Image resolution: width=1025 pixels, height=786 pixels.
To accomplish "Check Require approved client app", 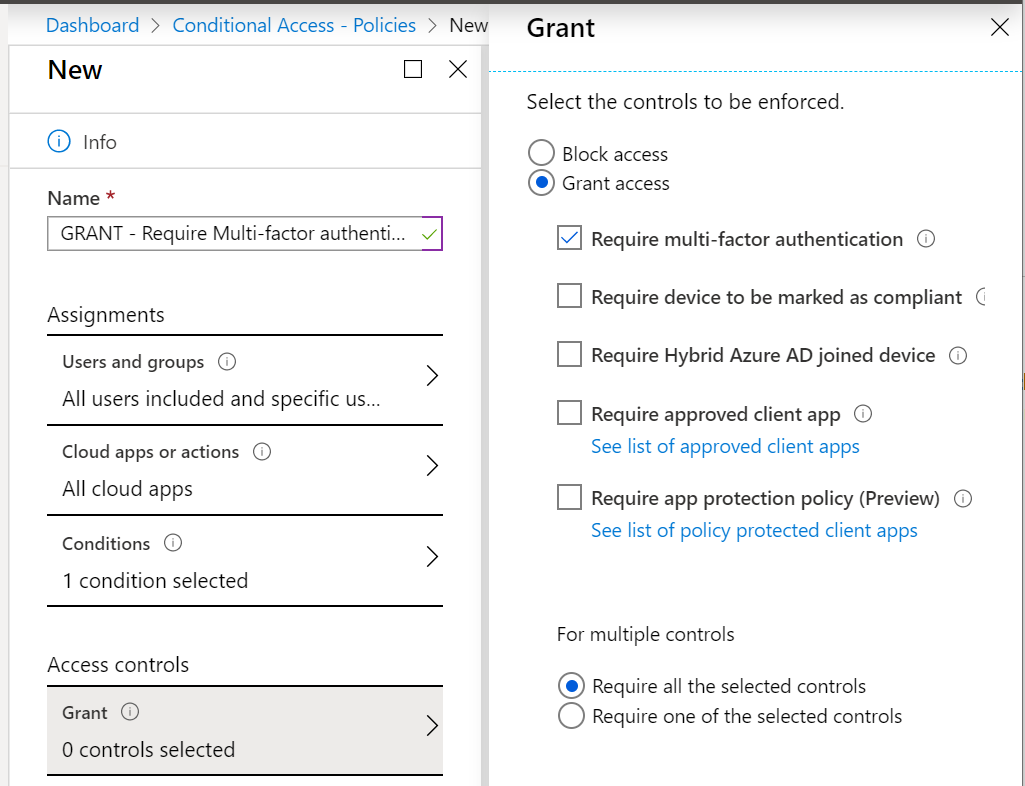I will [x=569, y=413].
